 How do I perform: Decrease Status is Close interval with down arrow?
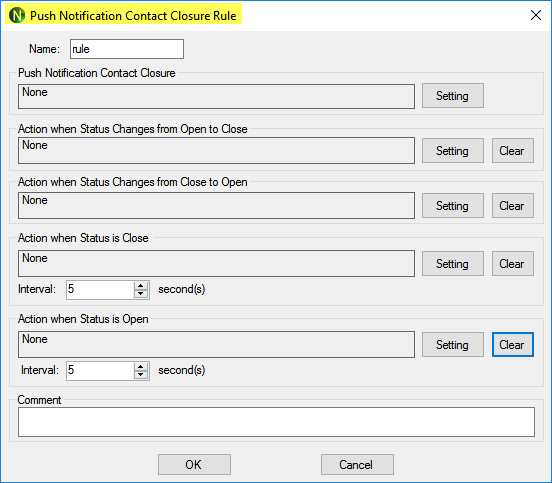pyautogui.click(x=141, y=294)
